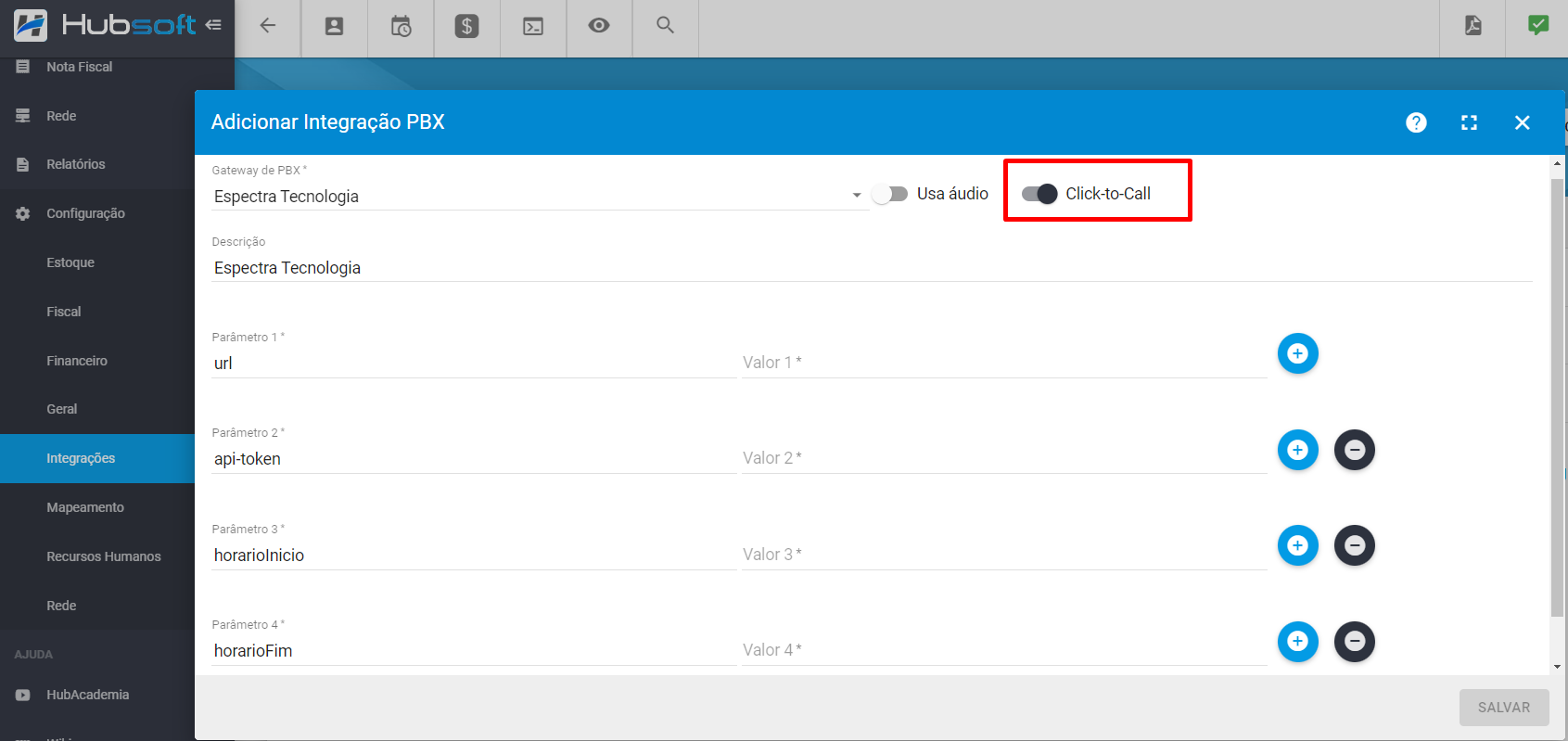Image resolution: width=1568 pixels, height=741 pixels.
Task: Click the scrollbar down arrow in dialog
Action: point(1557,667)
